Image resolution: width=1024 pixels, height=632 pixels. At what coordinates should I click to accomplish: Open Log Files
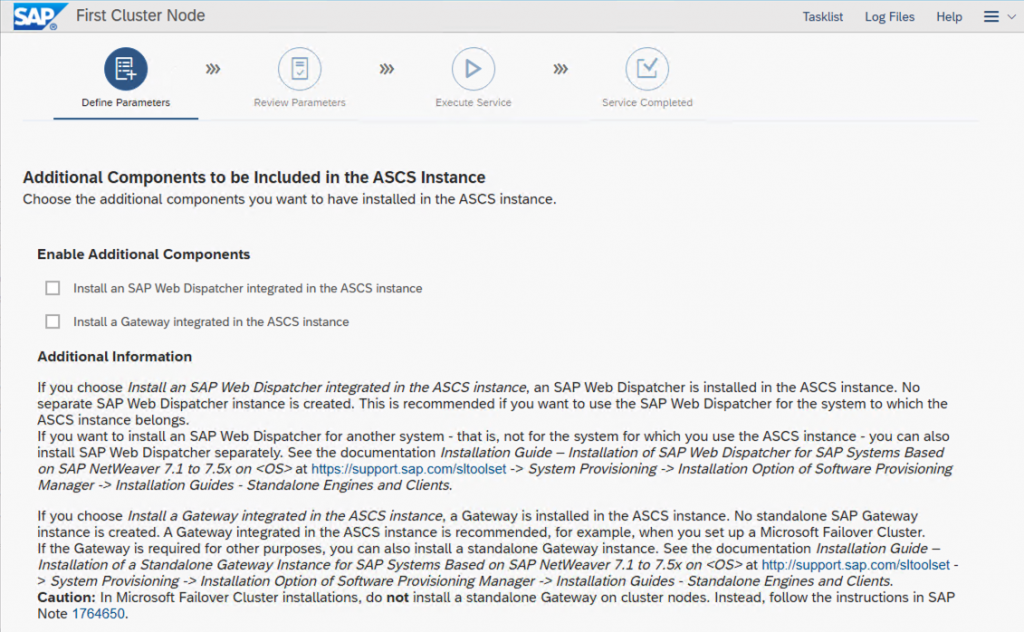pos(889,17)
